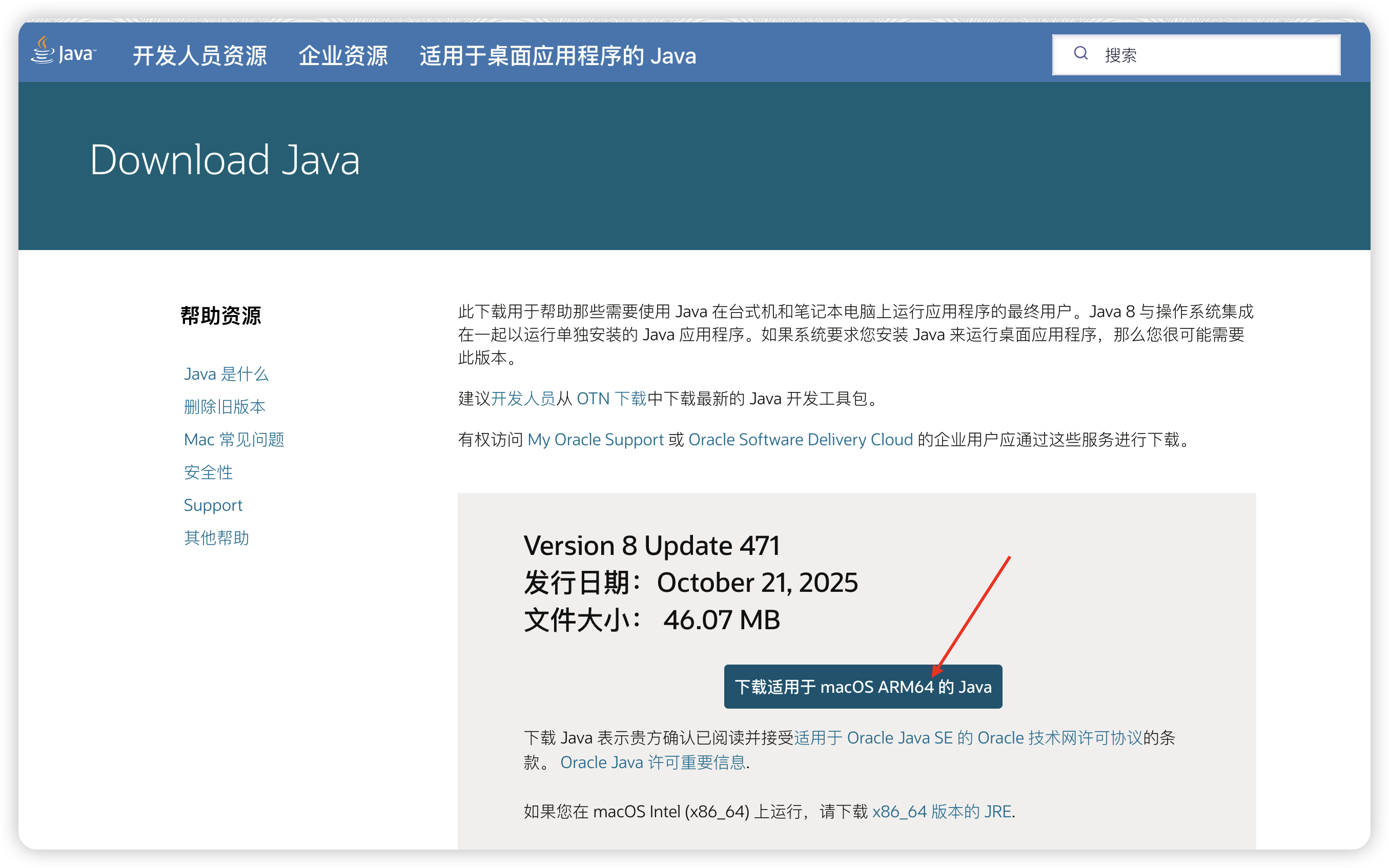
Task: Open the 安全性 sidebar link
Action: (209, 472)
